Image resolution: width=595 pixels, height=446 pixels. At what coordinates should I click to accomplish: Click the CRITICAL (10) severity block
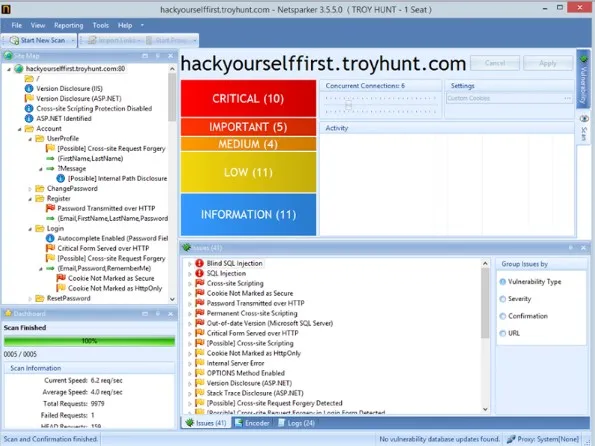click(x=248, y=98)
